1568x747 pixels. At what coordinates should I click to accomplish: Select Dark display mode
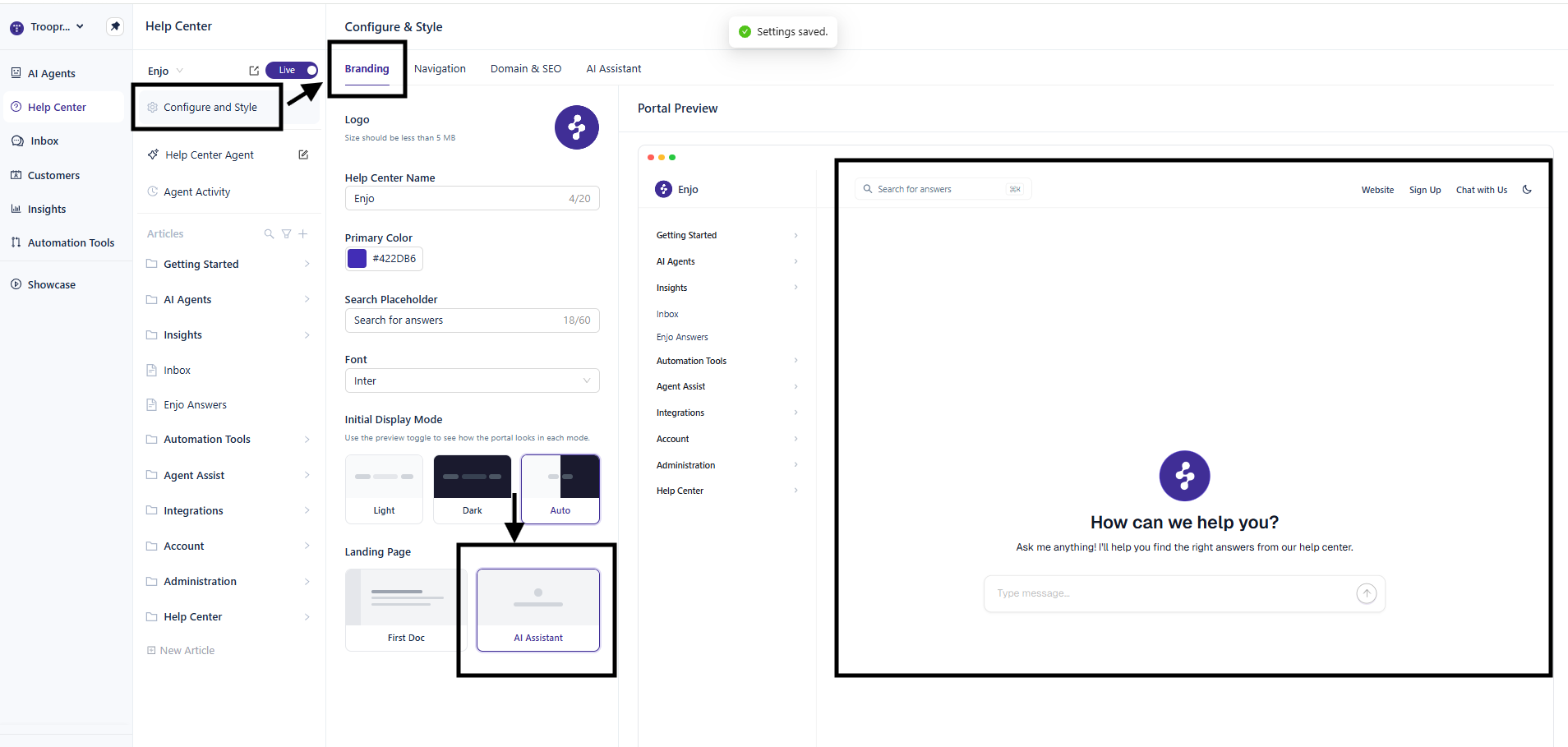[472, 489]
